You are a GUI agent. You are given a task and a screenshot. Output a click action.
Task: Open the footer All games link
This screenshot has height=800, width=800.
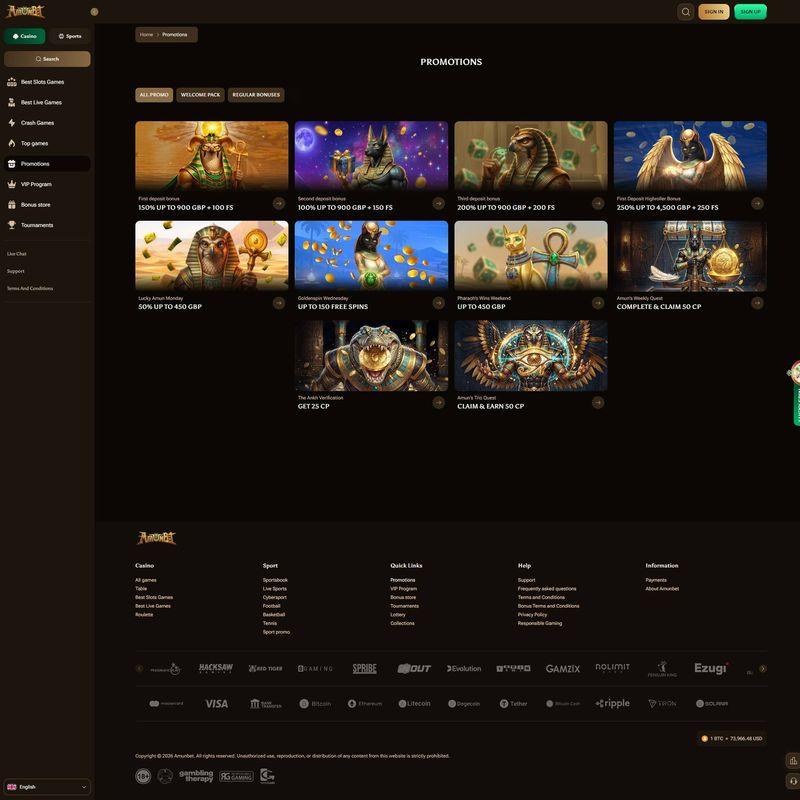coord(146,580)
